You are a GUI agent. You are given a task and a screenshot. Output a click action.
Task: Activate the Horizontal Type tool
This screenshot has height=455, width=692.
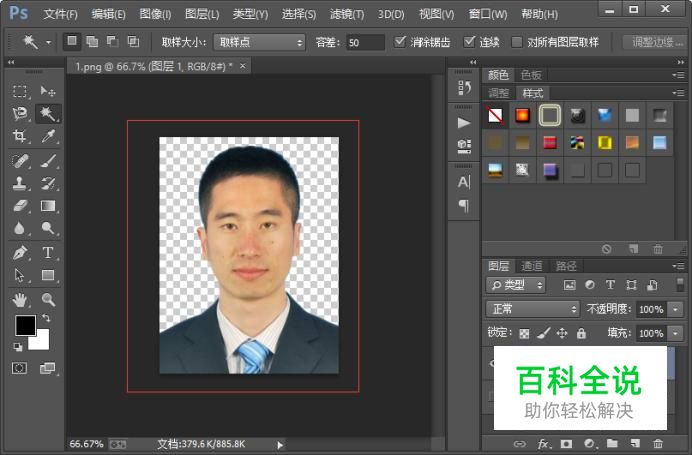[x=47, y=252]
